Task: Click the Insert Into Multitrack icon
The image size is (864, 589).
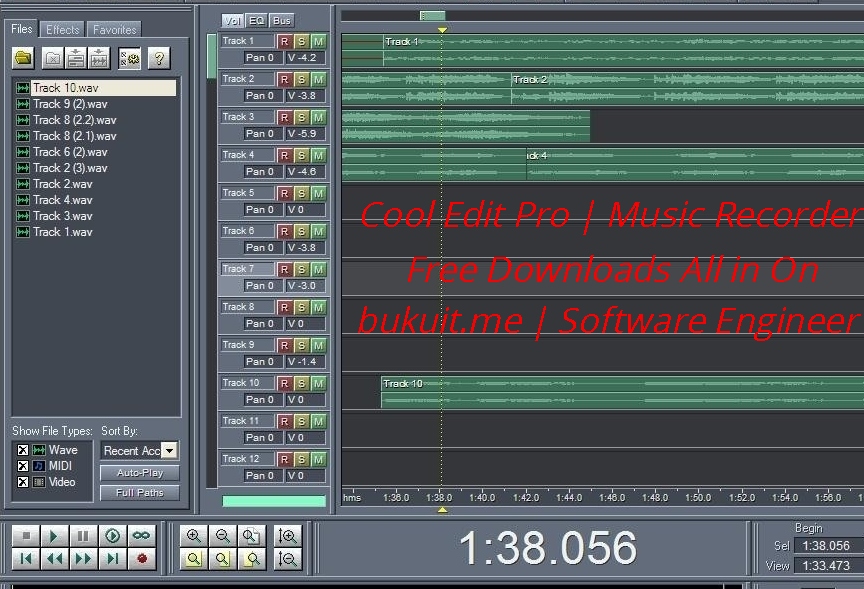Action: [76, 58]
